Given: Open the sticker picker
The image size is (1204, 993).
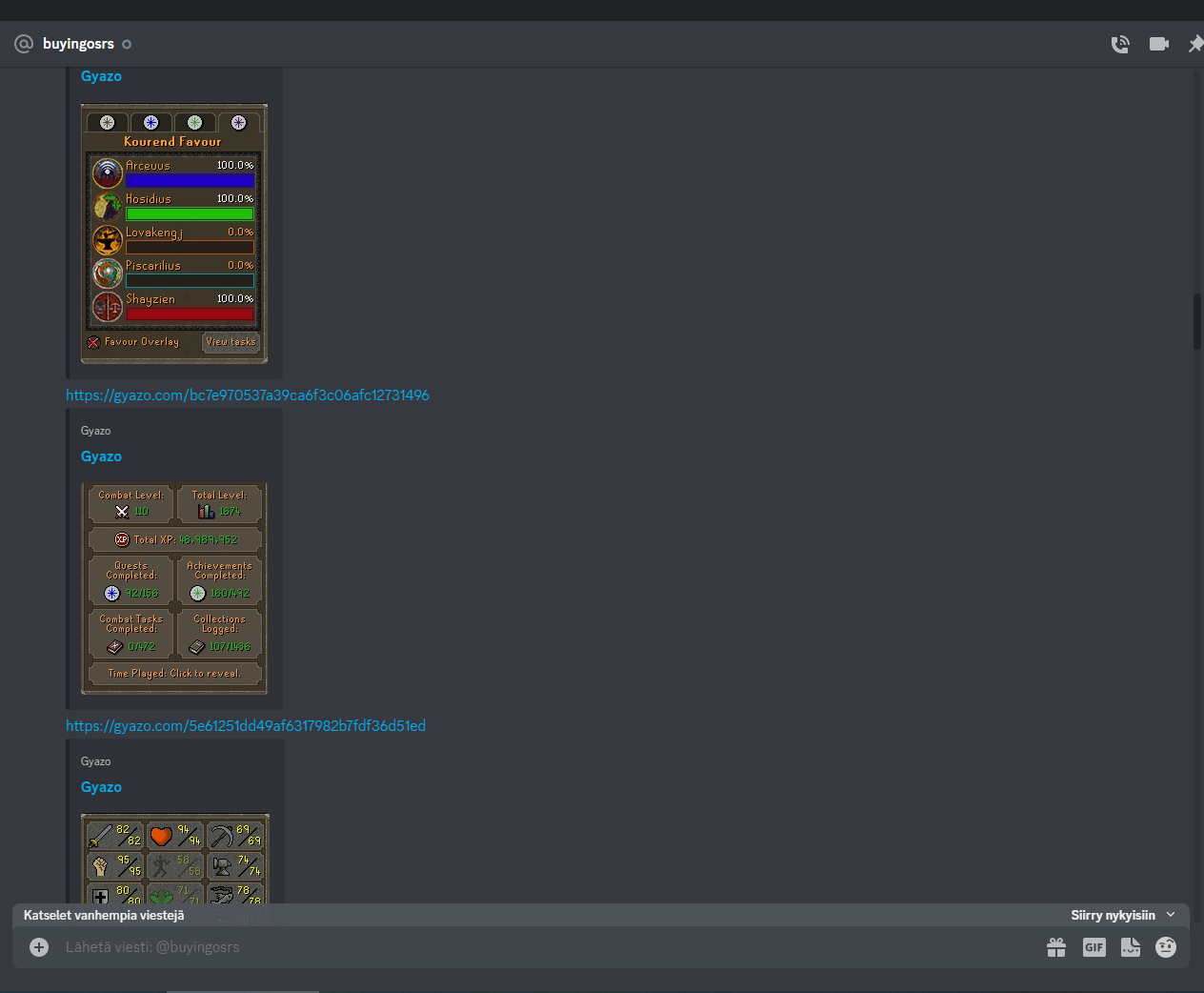Looking at the screenshot, I should click(x=1131, y=947).
